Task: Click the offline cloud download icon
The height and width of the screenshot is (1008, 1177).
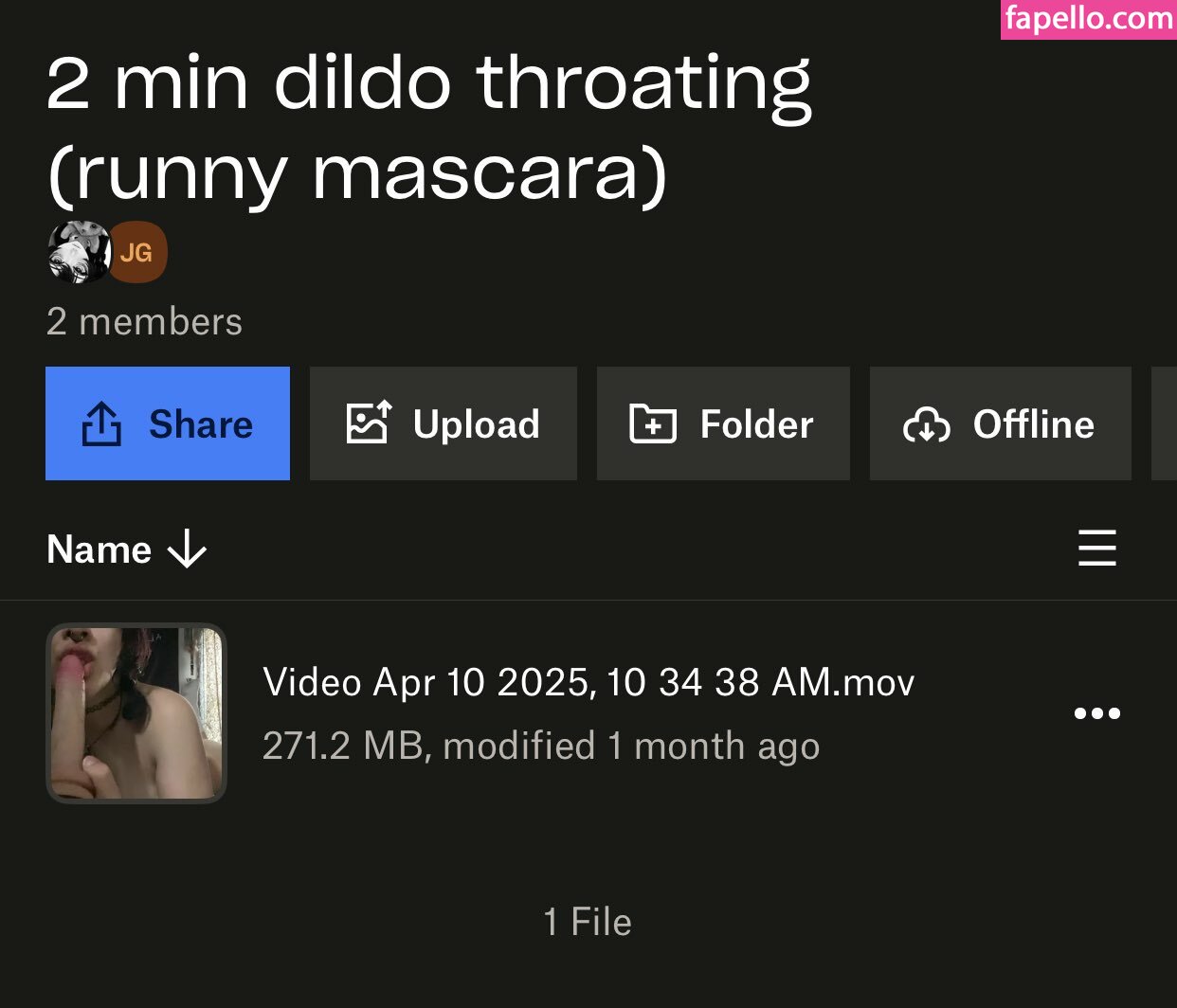Action: 926,424
